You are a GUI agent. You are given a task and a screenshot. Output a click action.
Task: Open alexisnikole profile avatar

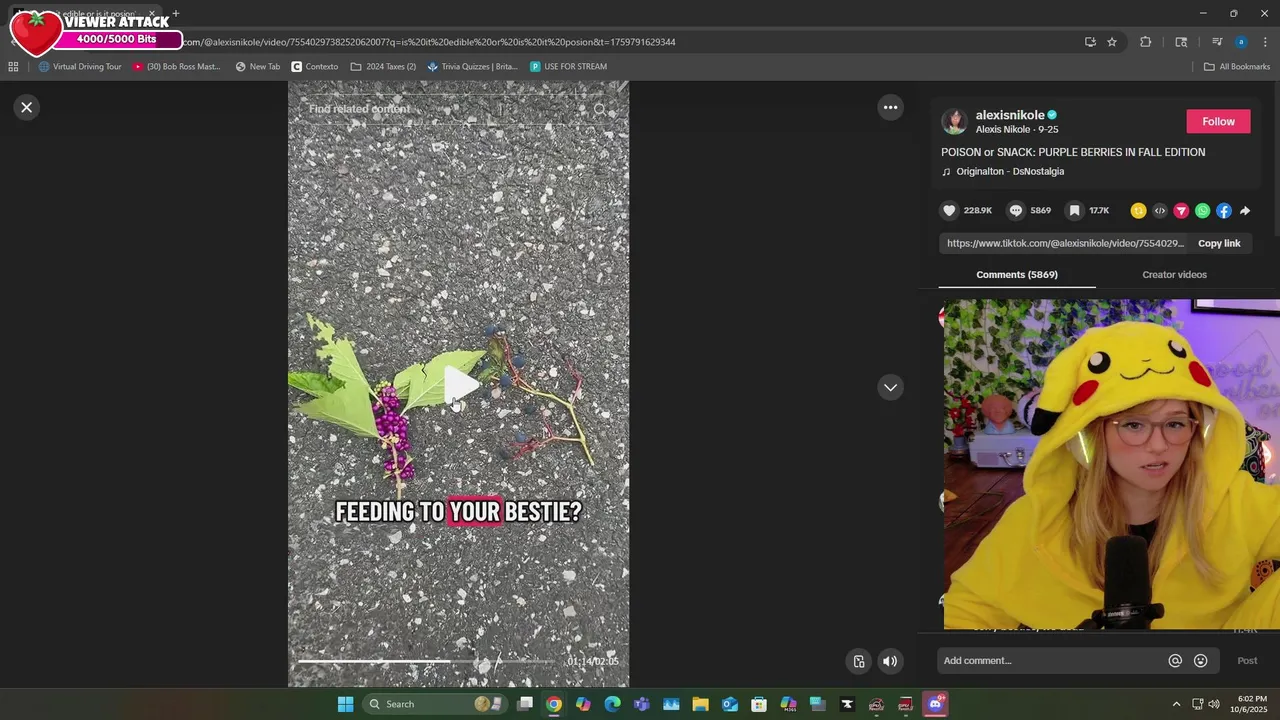pos(955,121)
